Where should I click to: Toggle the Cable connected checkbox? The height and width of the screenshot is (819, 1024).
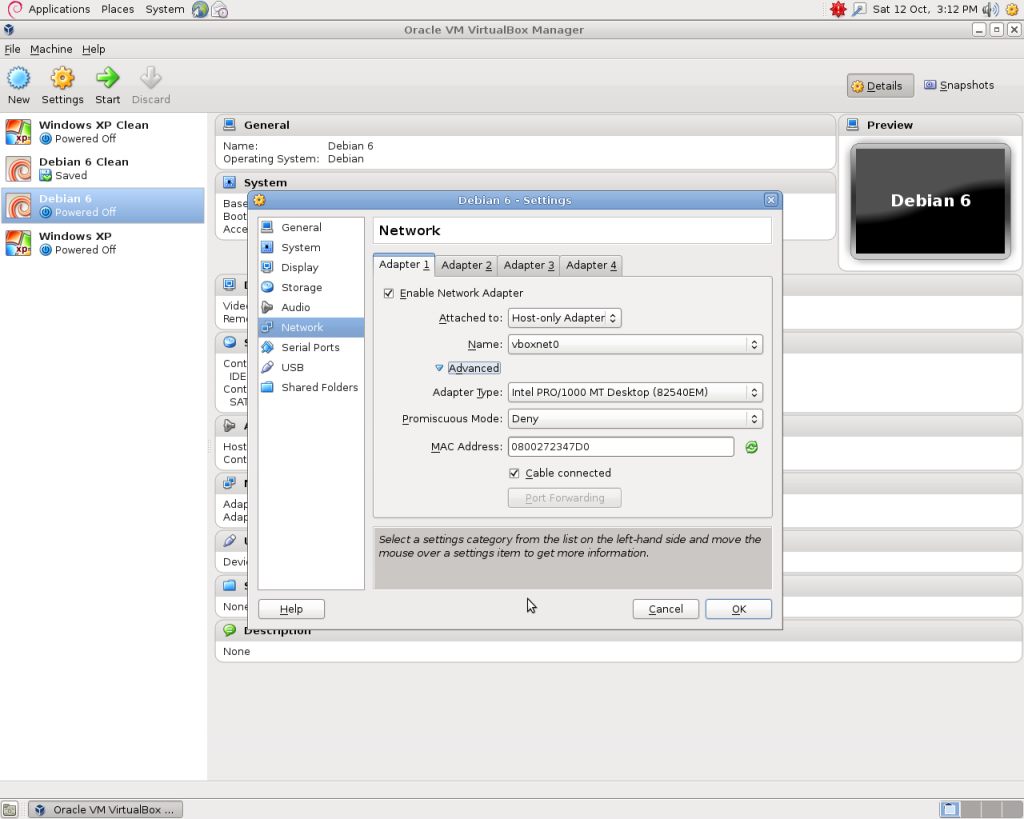coord(514,473)
